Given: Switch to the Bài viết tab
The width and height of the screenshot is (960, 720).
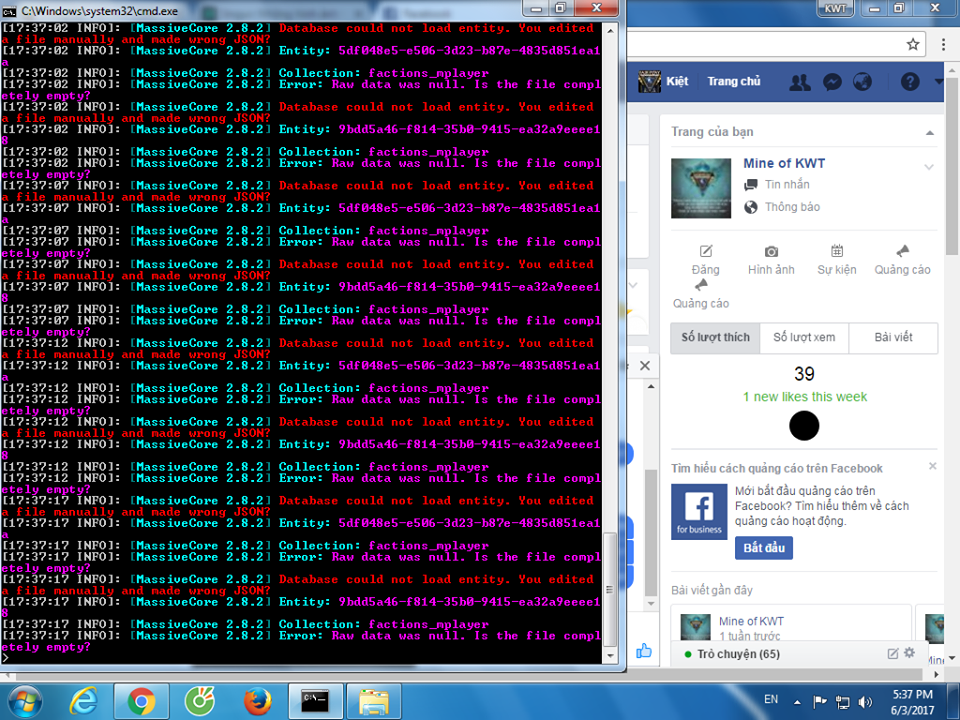Looking at the screenshot, I should (893, 338).
